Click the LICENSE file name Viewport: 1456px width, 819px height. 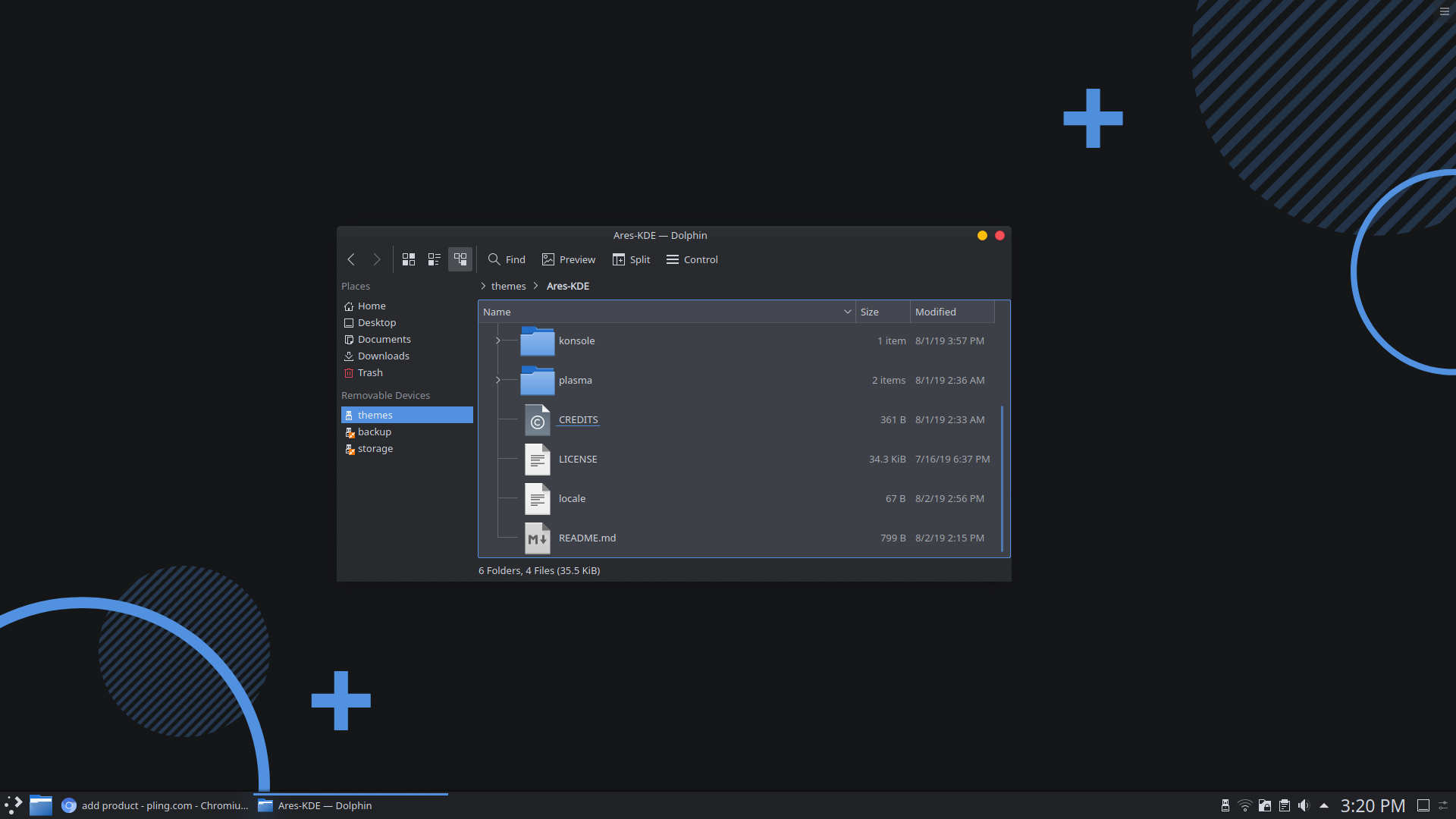[x=578, y=459]
